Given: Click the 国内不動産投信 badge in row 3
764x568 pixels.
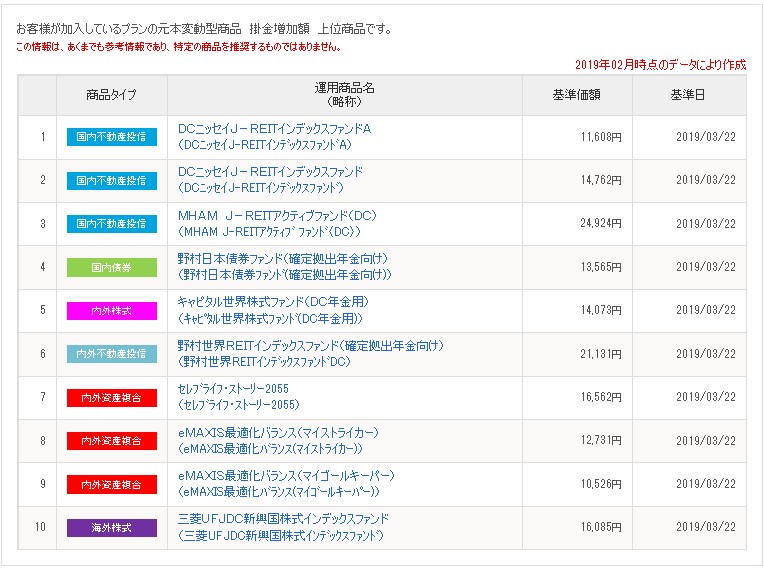Looking at the screenshot, I should coord(112,224).
